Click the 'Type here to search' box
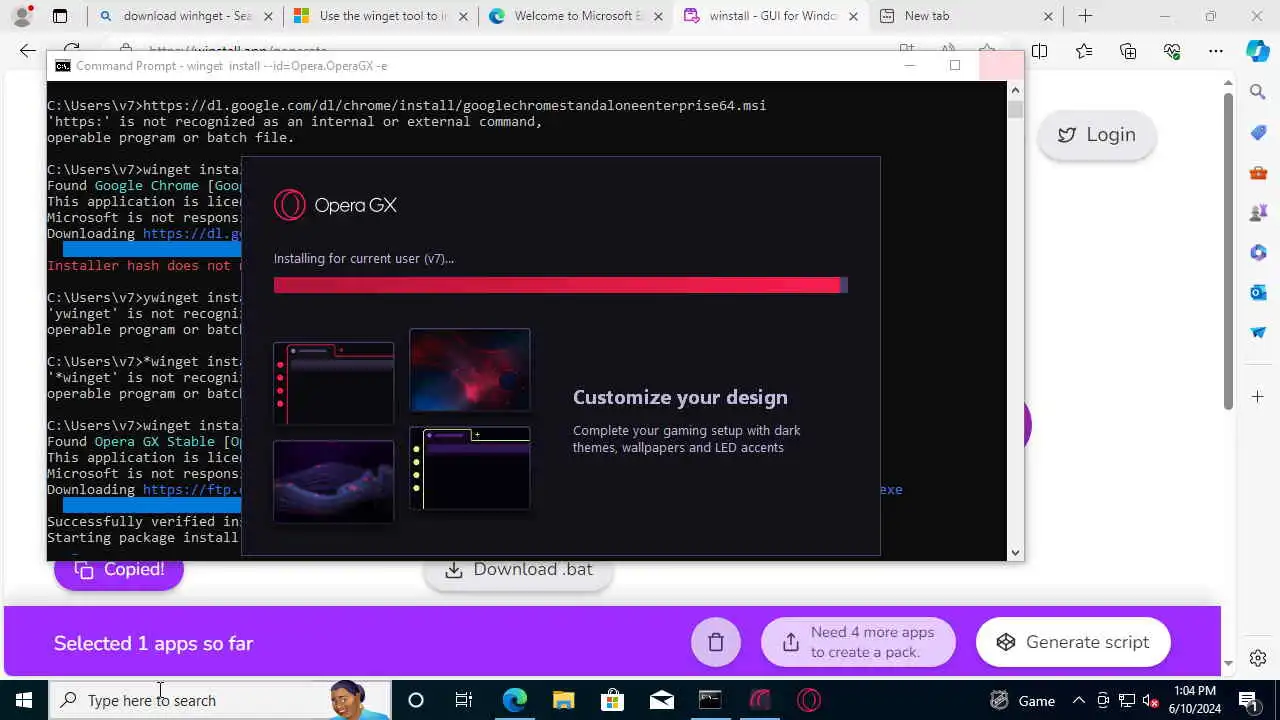The height and width of the screenshot is (720, 1280). pyautogui.click(x=220, y=700)
